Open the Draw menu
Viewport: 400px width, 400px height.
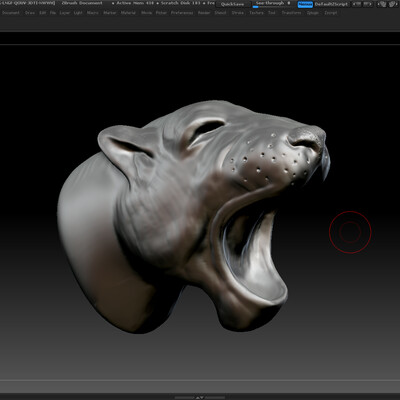tap(30, 13)
